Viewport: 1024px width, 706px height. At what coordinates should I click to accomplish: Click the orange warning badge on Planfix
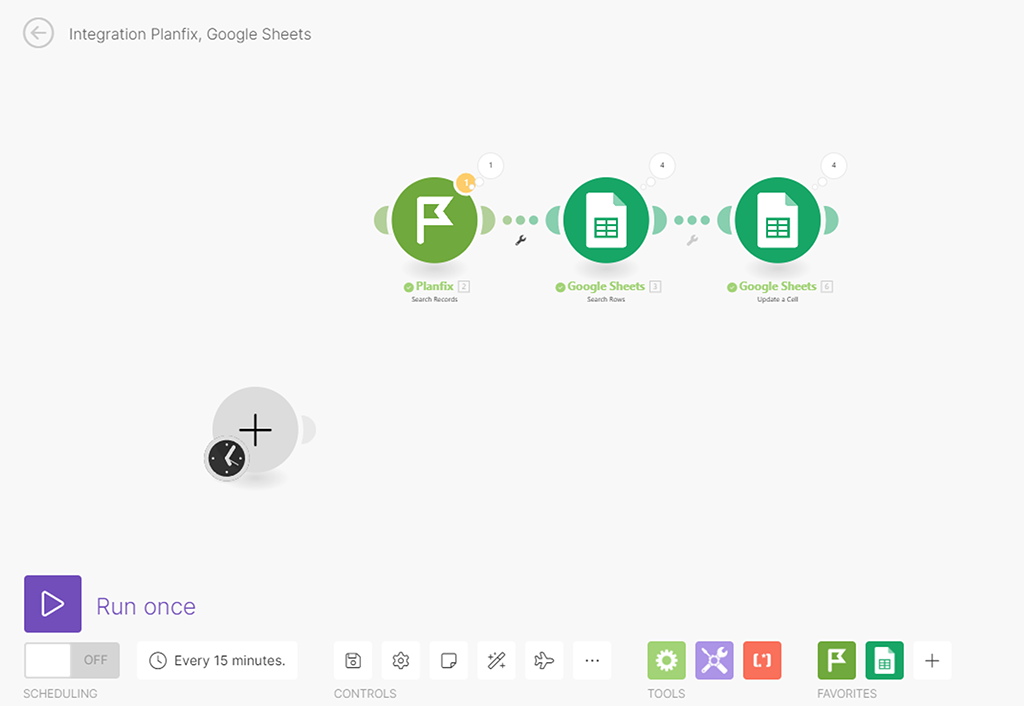click(x=466, y=183)
